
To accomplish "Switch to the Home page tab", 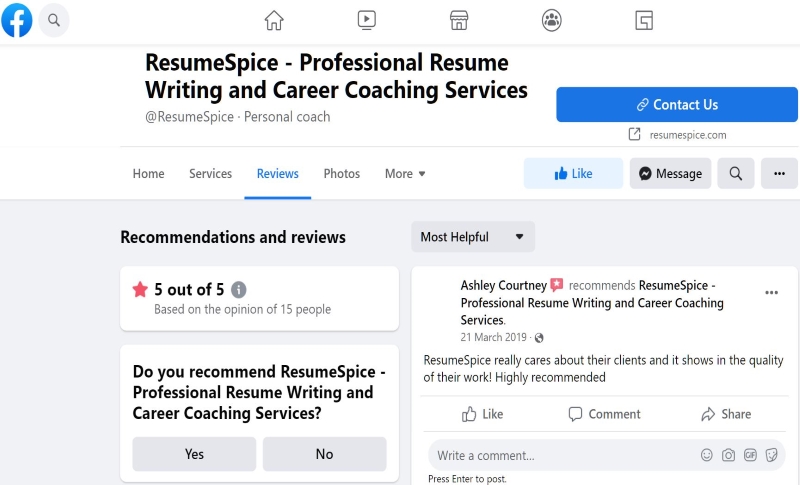I will pyautogui.click(x=148, y=173).
